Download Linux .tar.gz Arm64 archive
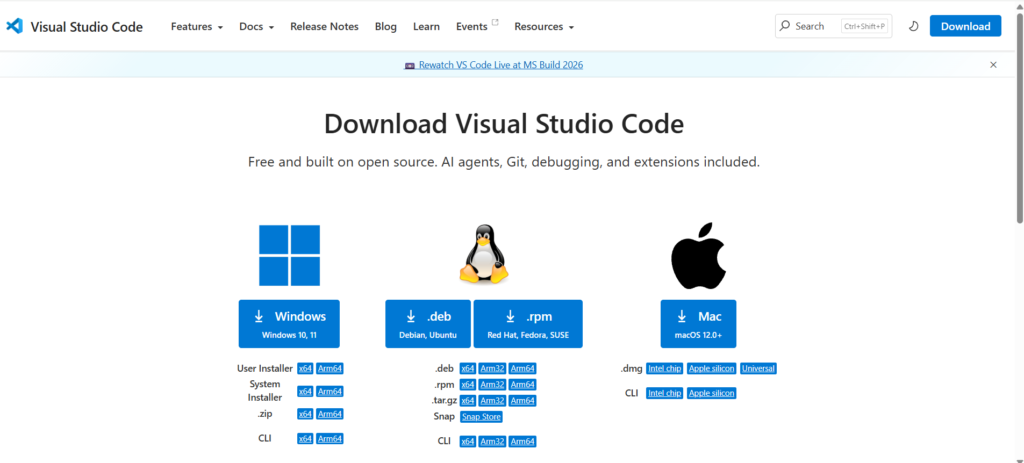The height and width of the screenshot is (463, 1024). [522, 400]
